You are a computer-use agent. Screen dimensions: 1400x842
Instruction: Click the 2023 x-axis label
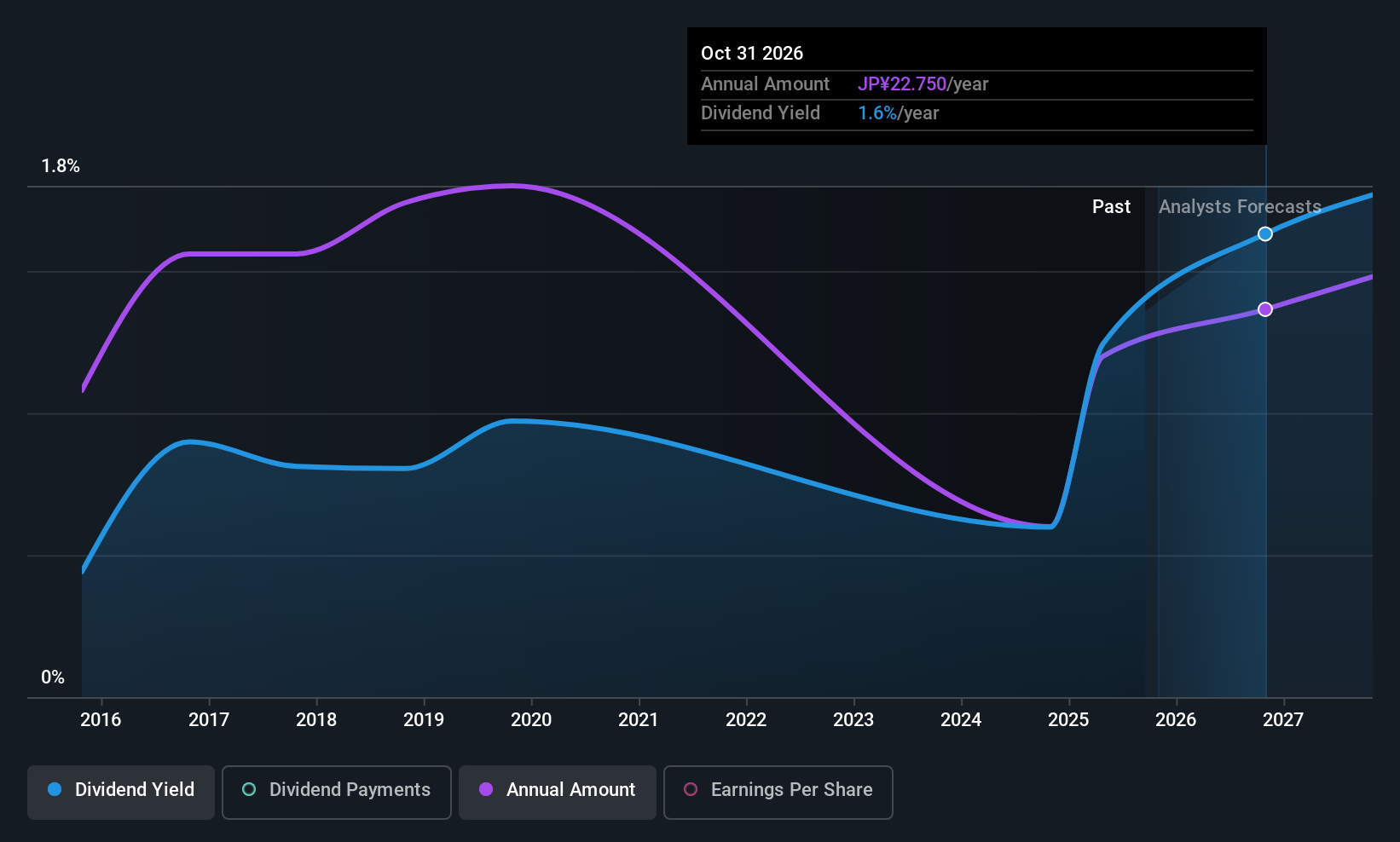[x=853, y=720]
